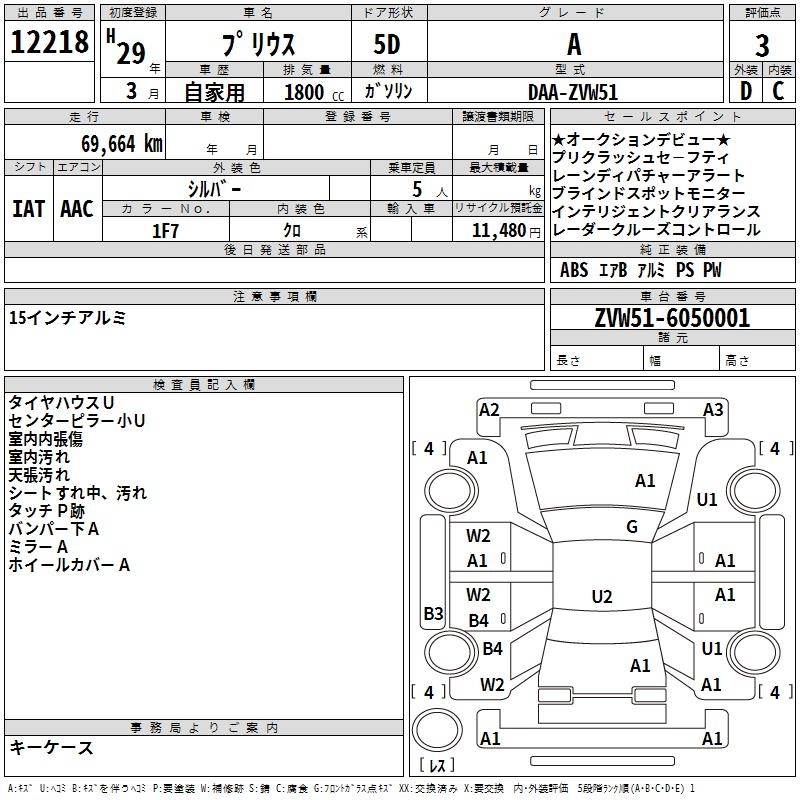The image size is (800, 800).
Task: Select the model code DAA-ZVW51
Action: point(573,91)
